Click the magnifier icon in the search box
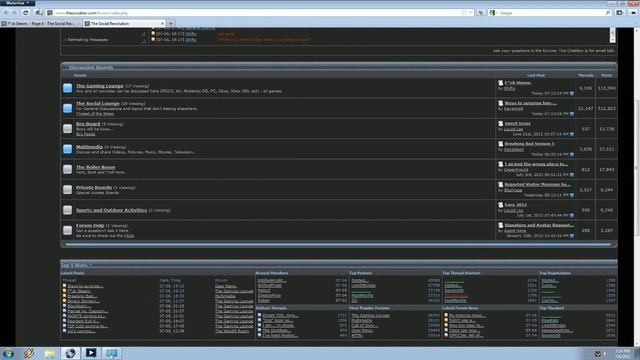This screenshot has height=360, width=640. pos(608,13)
